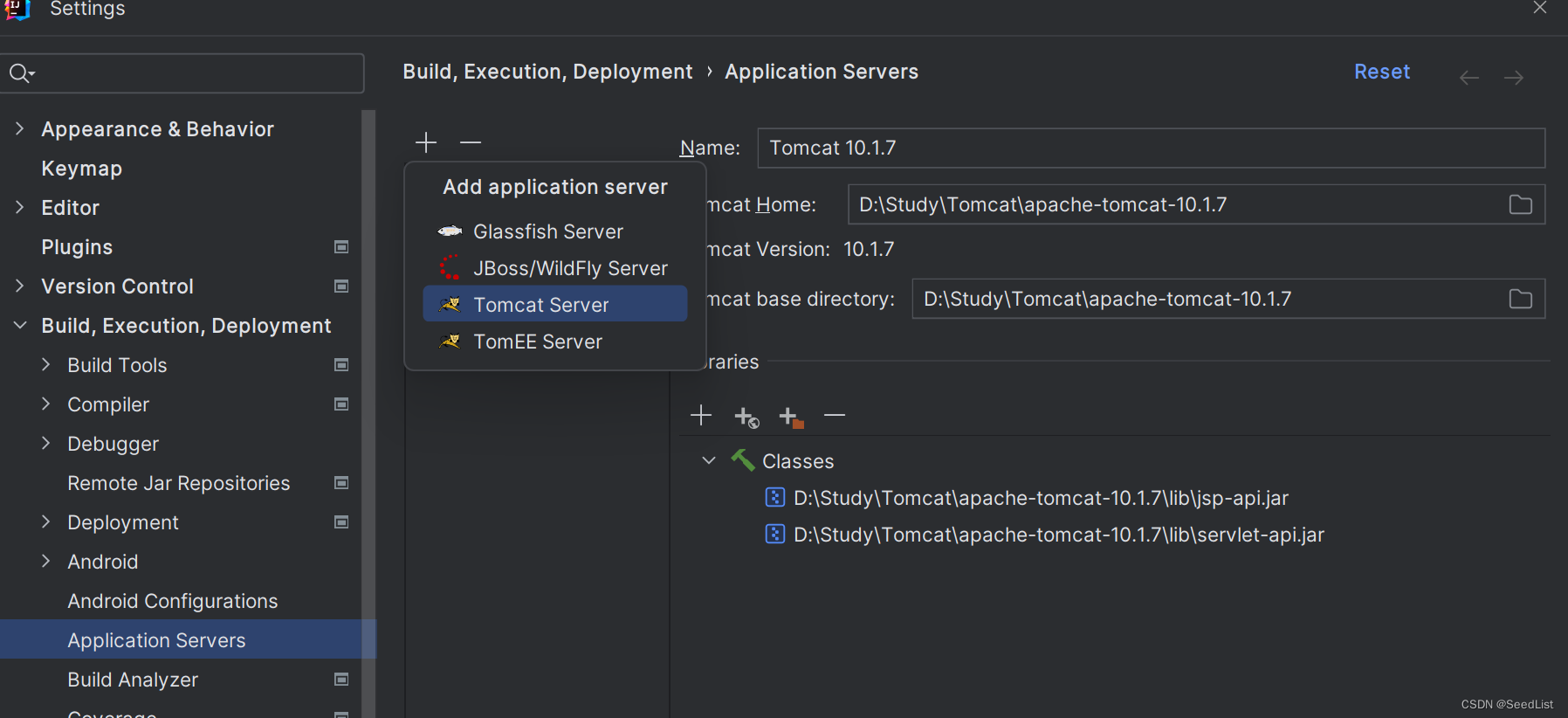Expand the Android node
Image resolution: width=1568 pixels, height=718 pixels.
(x=45, y=561)
